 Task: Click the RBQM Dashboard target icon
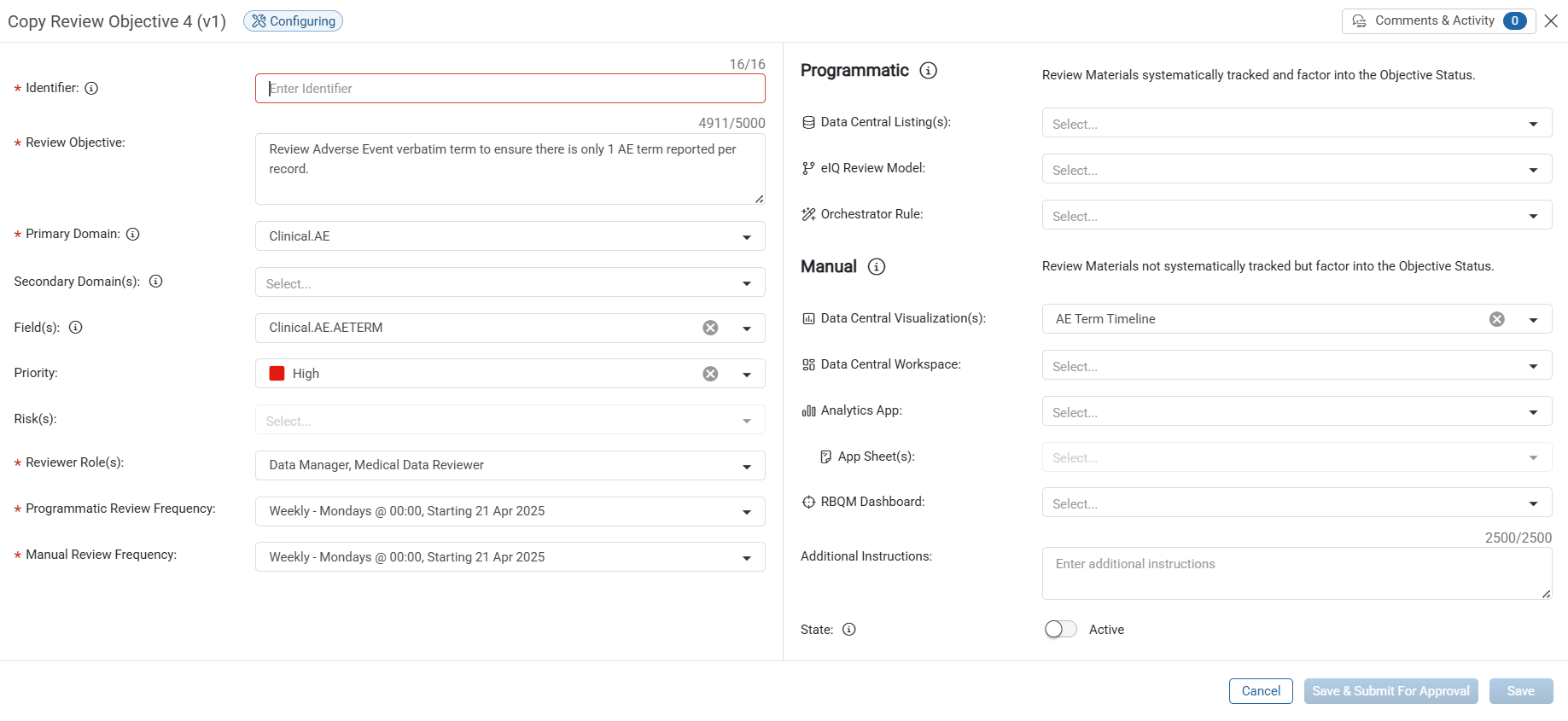tap(808, 502)
